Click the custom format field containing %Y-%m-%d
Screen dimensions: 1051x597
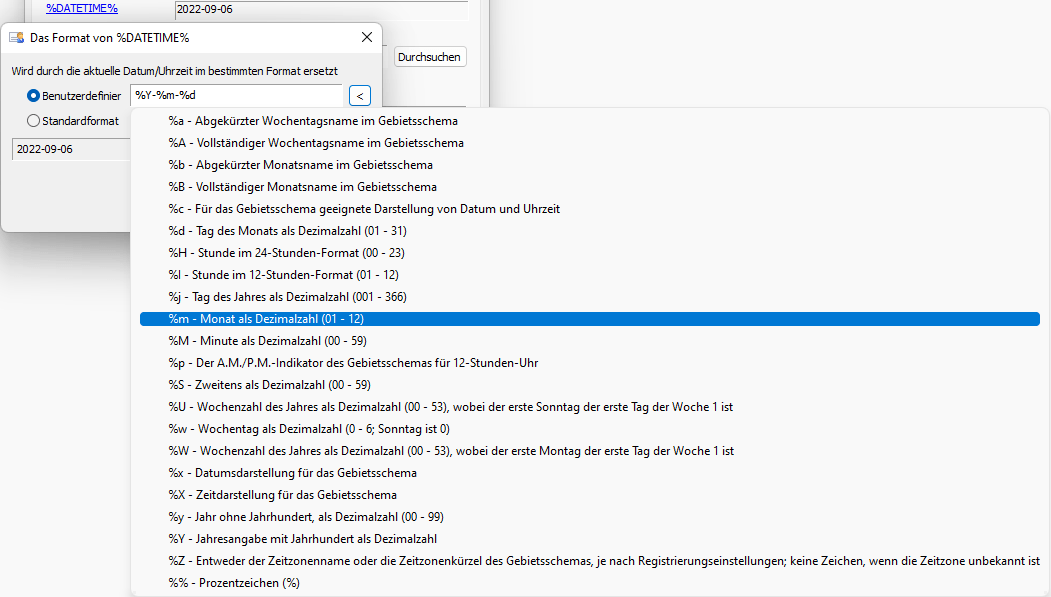coord(237,95)
